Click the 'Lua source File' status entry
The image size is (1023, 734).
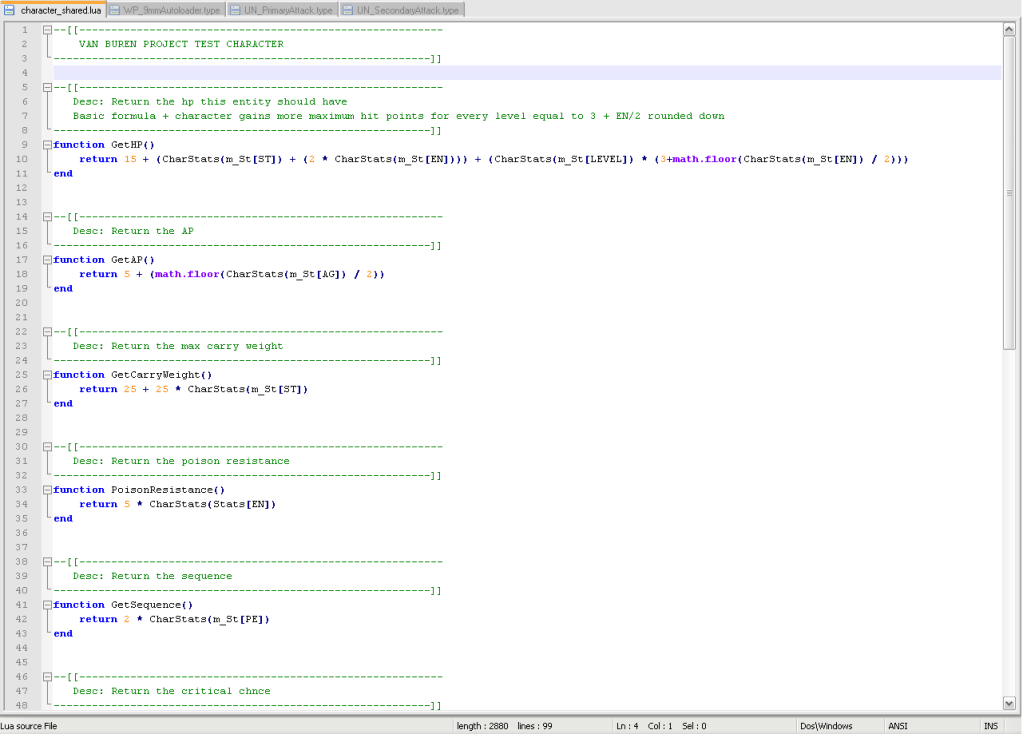29,726
